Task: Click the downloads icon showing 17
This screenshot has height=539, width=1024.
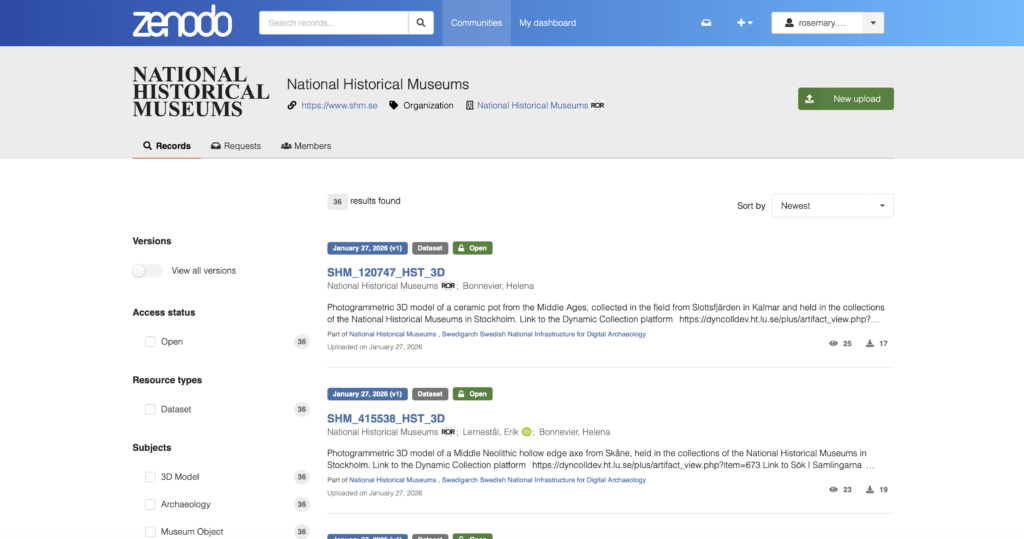Action: click(870, 344)
